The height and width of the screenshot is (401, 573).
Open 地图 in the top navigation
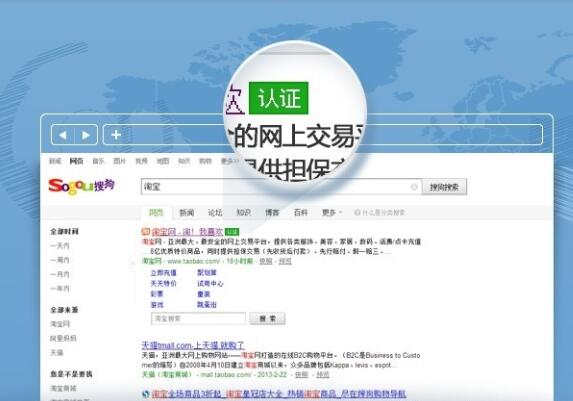point(163,161)
